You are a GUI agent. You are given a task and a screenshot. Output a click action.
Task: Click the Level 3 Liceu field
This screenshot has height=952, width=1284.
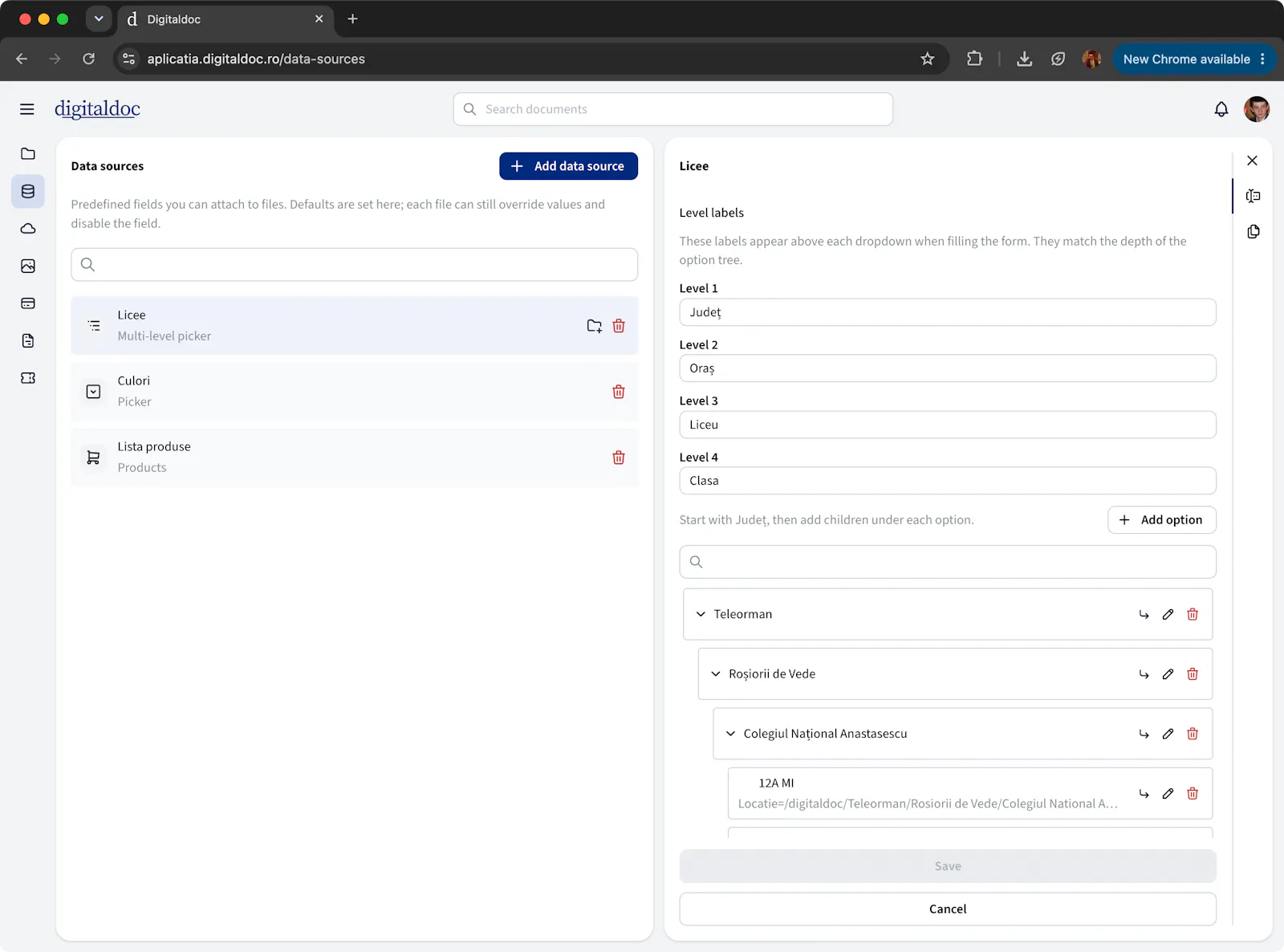tap(948, 425)
